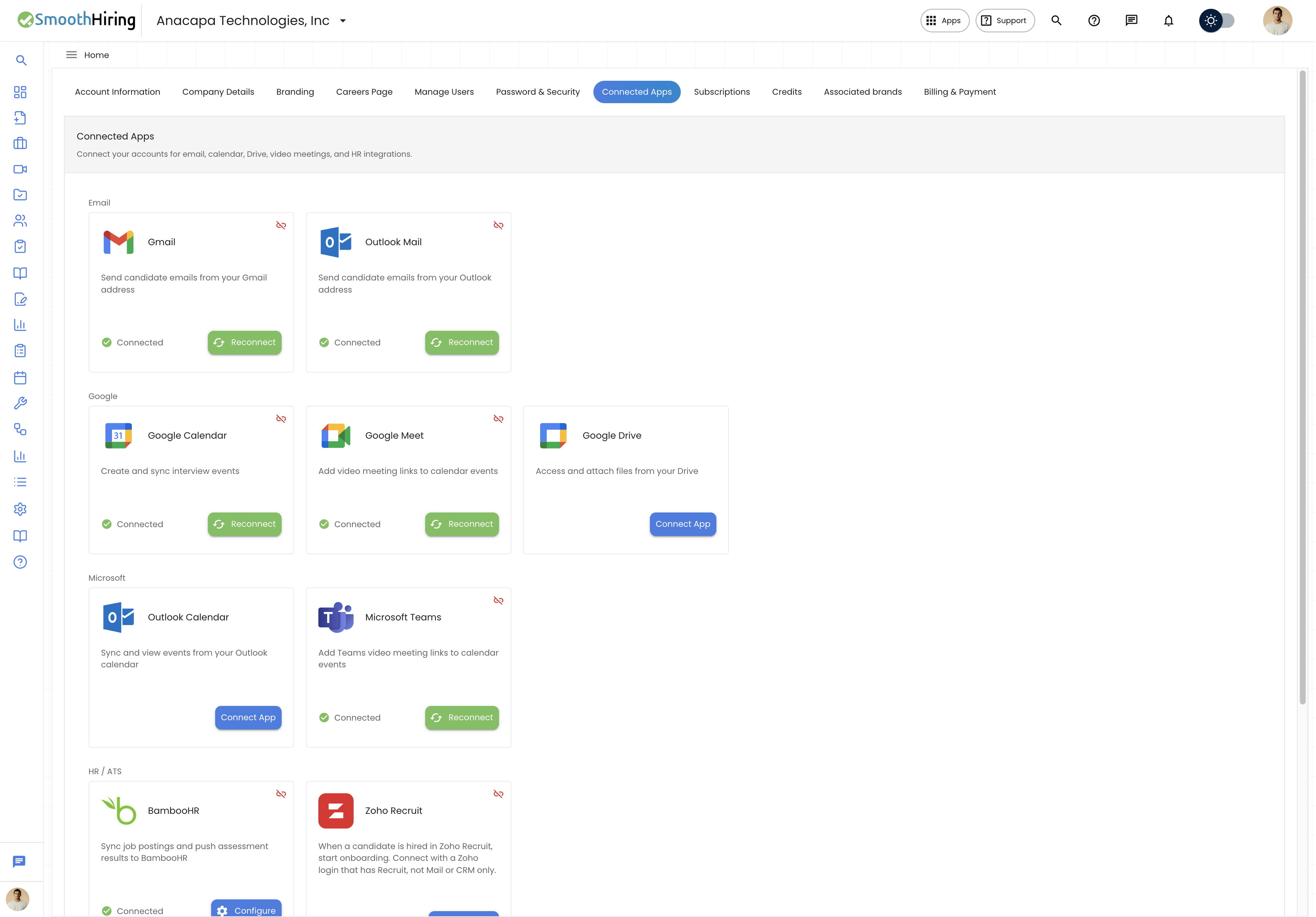Click the sidebar people candidates icon
The image size is (1316, 917).
20,221
